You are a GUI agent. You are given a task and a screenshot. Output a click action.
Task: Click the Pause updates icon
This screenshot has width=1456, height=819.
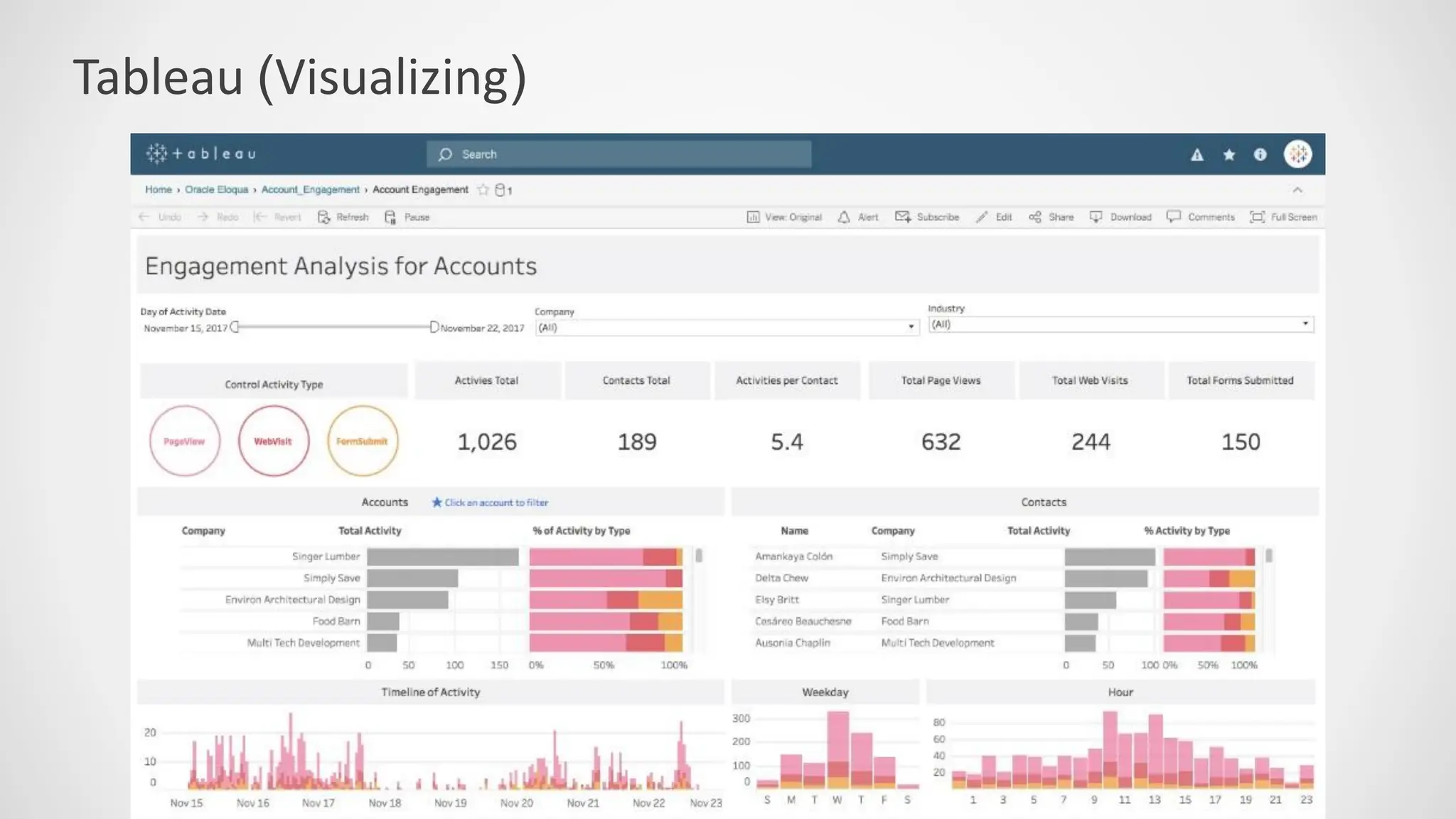coord(390,217)
